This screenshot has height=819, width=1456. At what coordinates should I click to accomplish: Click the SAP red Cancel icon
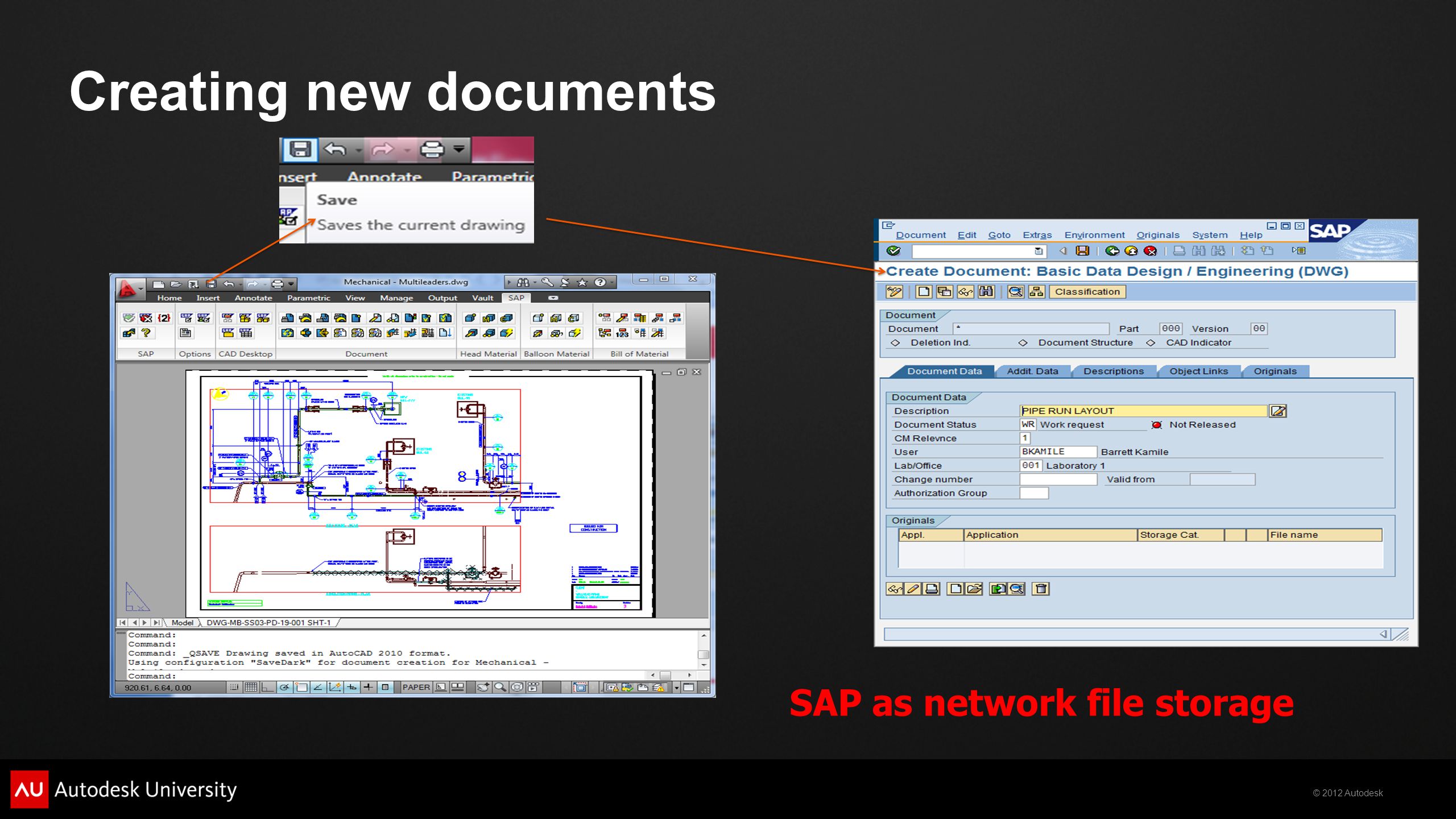point(1150,251)
